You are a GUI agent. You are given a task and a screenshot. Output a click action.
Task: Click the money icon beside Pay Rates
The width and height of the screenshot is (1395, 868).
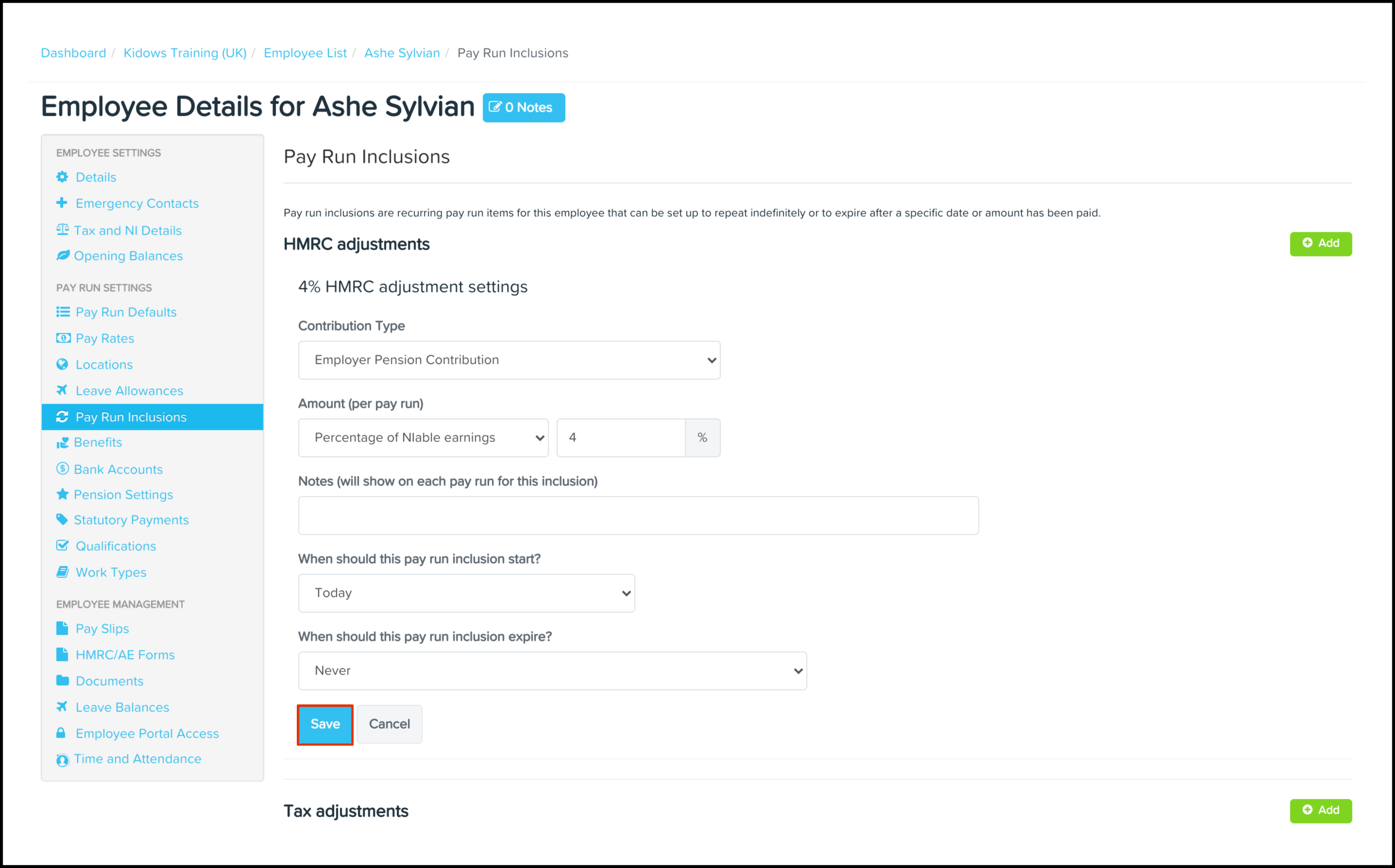point(62,338)
